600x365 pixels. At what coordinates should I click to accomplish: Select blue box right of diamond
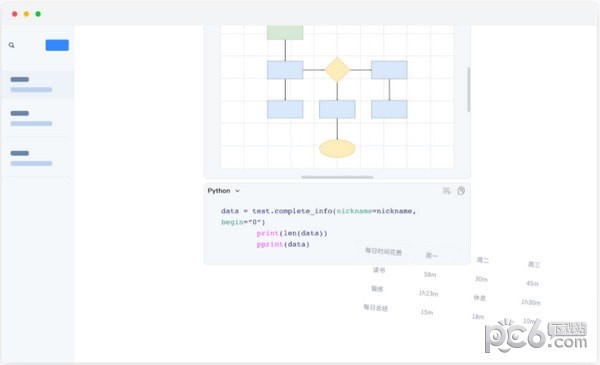[x=389, y=70]
